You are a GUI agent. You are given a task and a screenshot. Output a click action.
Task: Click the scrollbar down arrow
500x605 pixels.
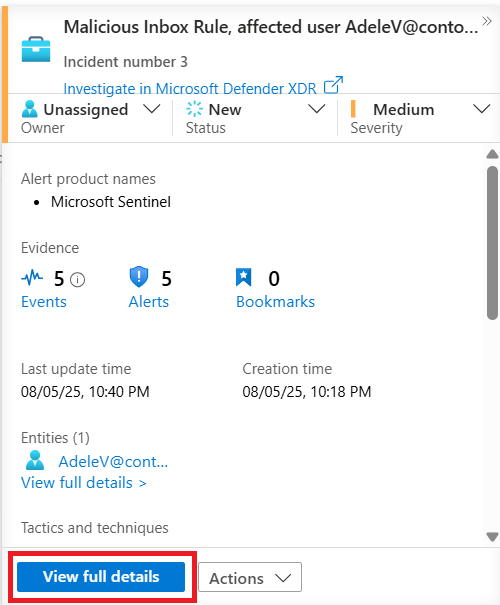pyautogui.click(x=492, y=537)
